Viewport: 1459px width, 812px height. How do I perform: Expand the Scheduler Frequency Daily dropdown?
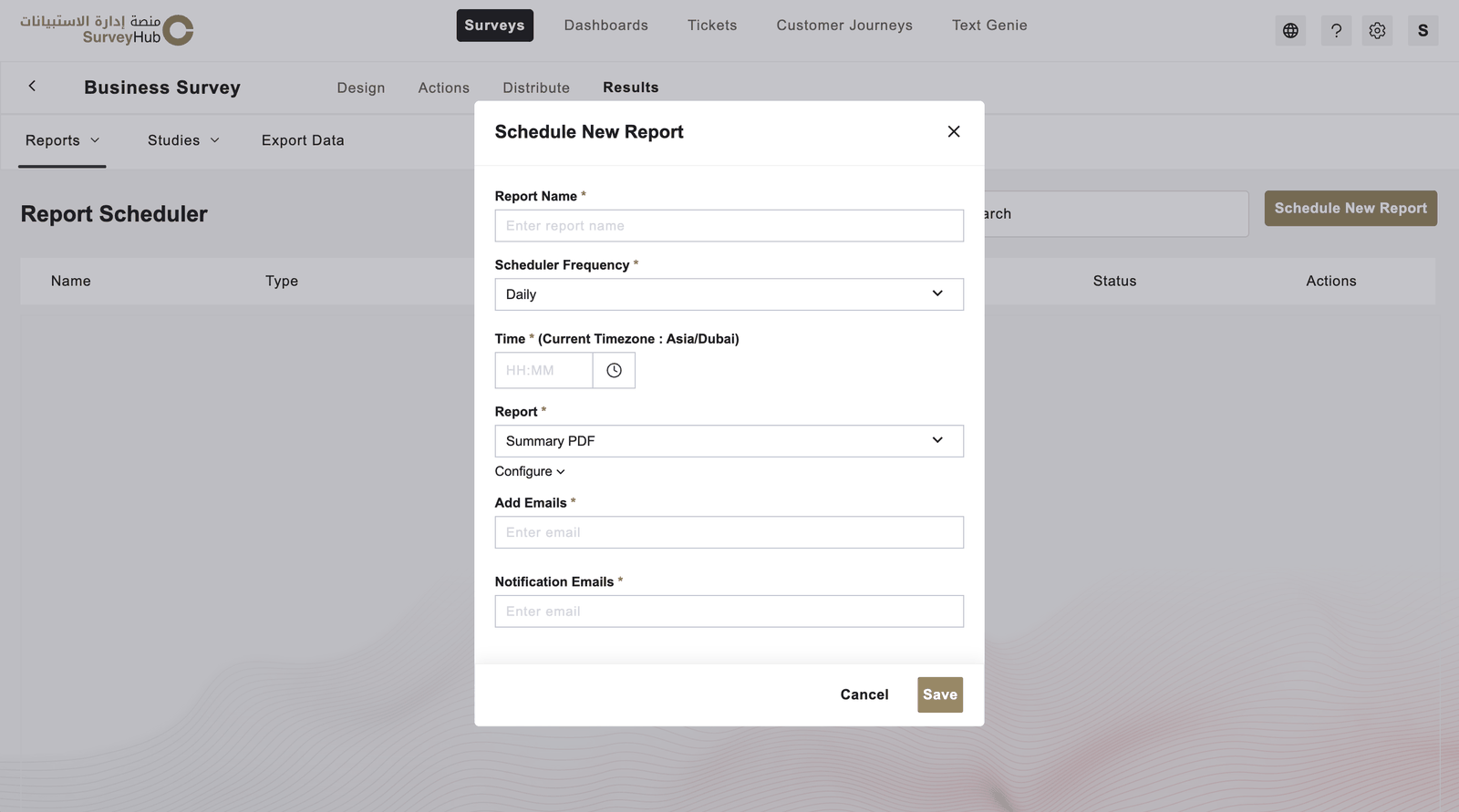pos(729,294)
